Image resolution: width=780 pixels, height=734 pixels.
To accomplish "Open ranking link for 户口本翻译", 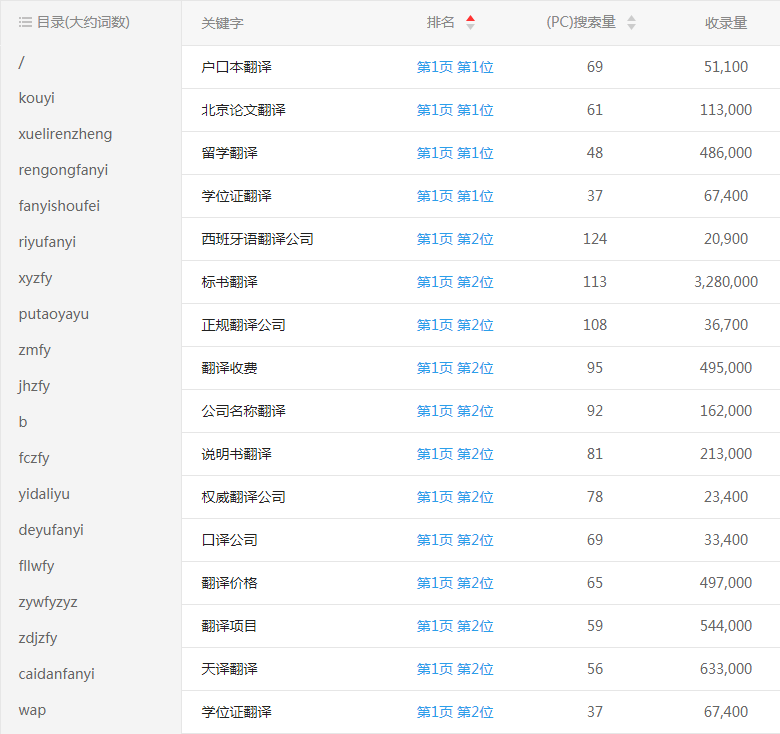I will coord(455,67).
